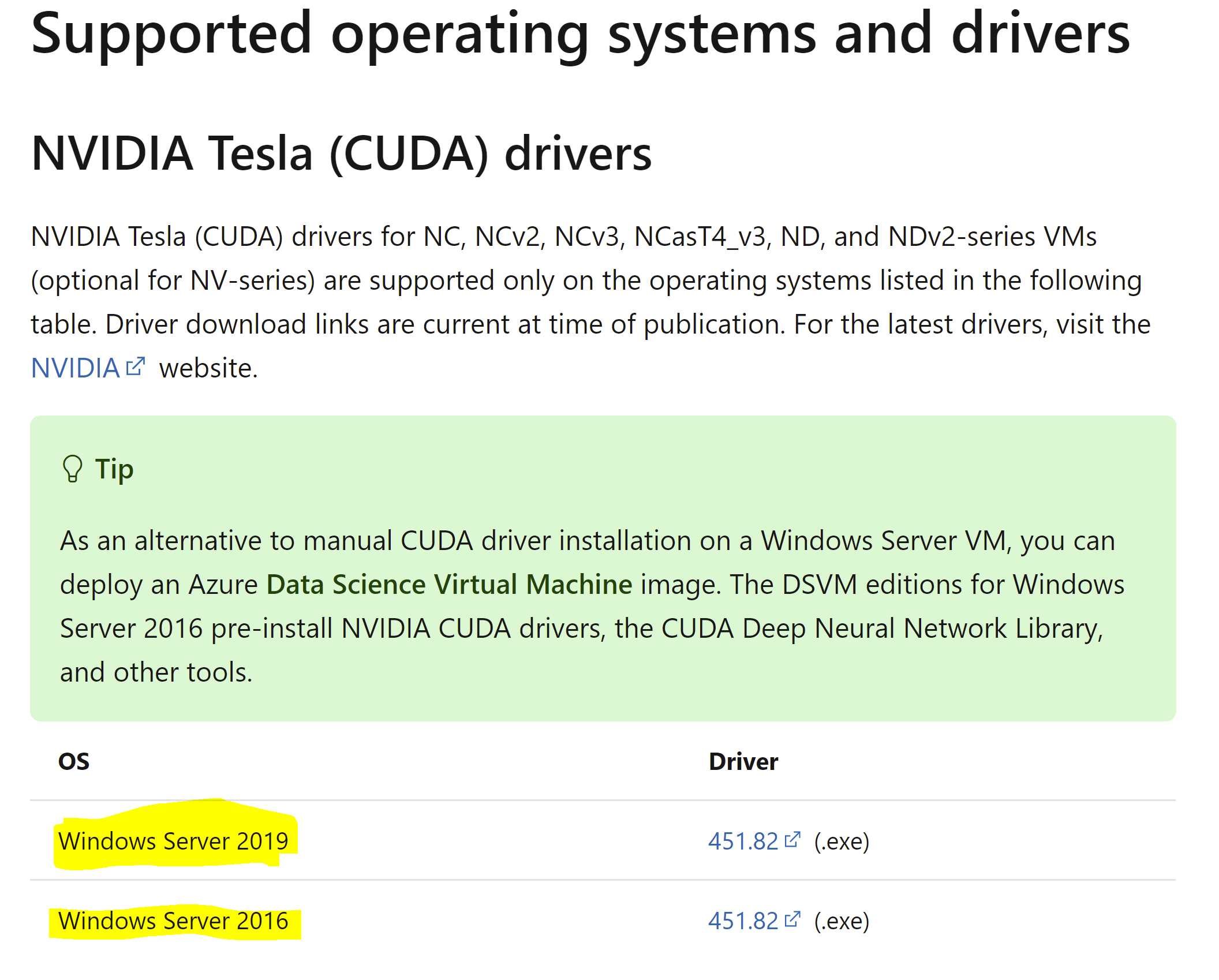This screenshot has width=1219, height=980.
Task: Click Supported operating systems and drivers title
Action: [579, 35]
